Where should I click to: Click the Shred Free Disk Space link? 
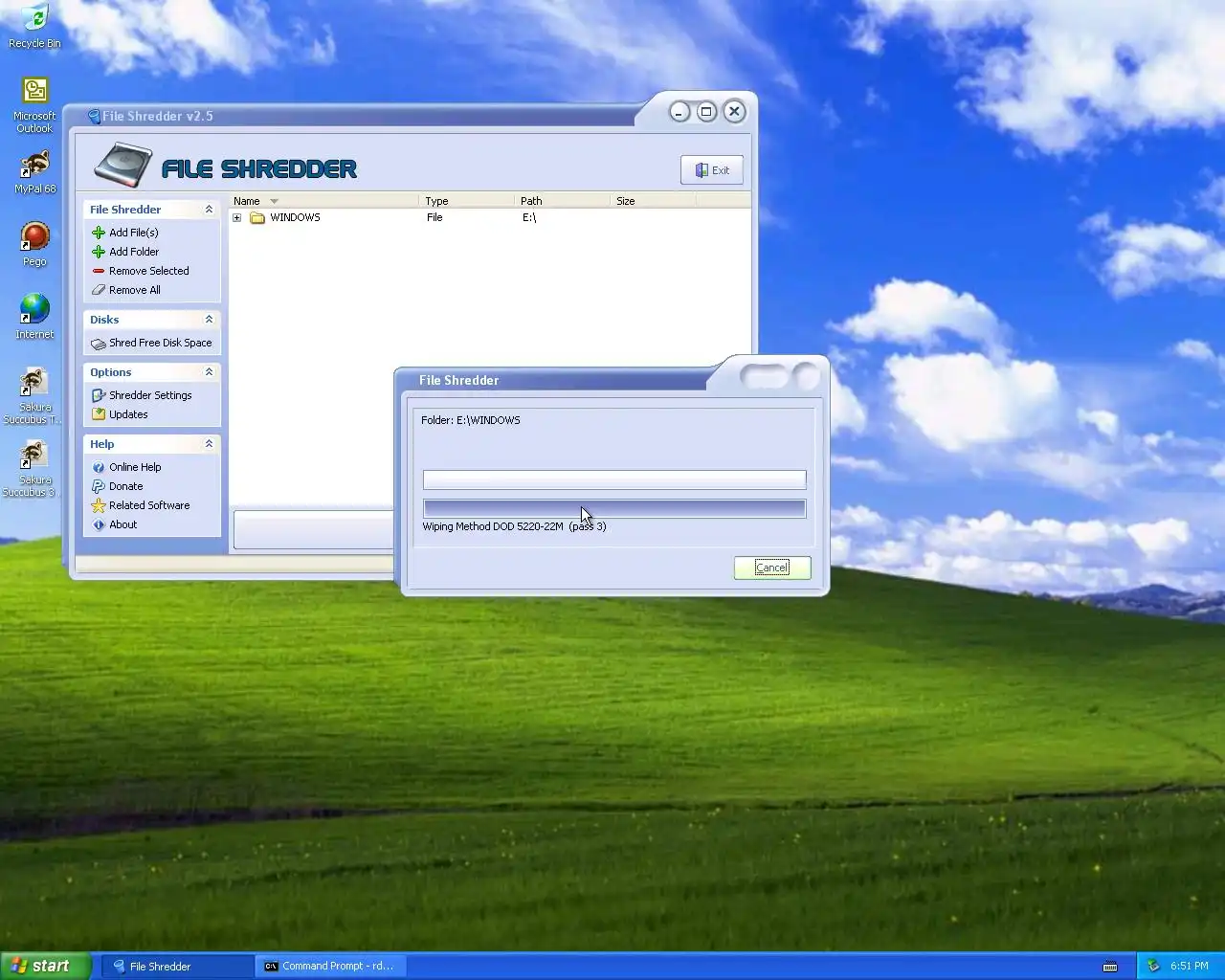point(161,343)
